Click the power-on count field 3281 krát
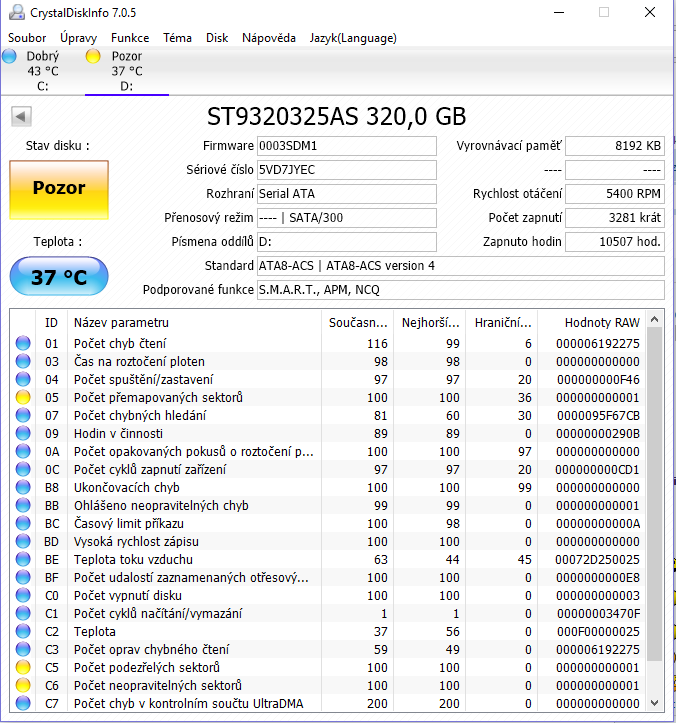 pos(615,218)
